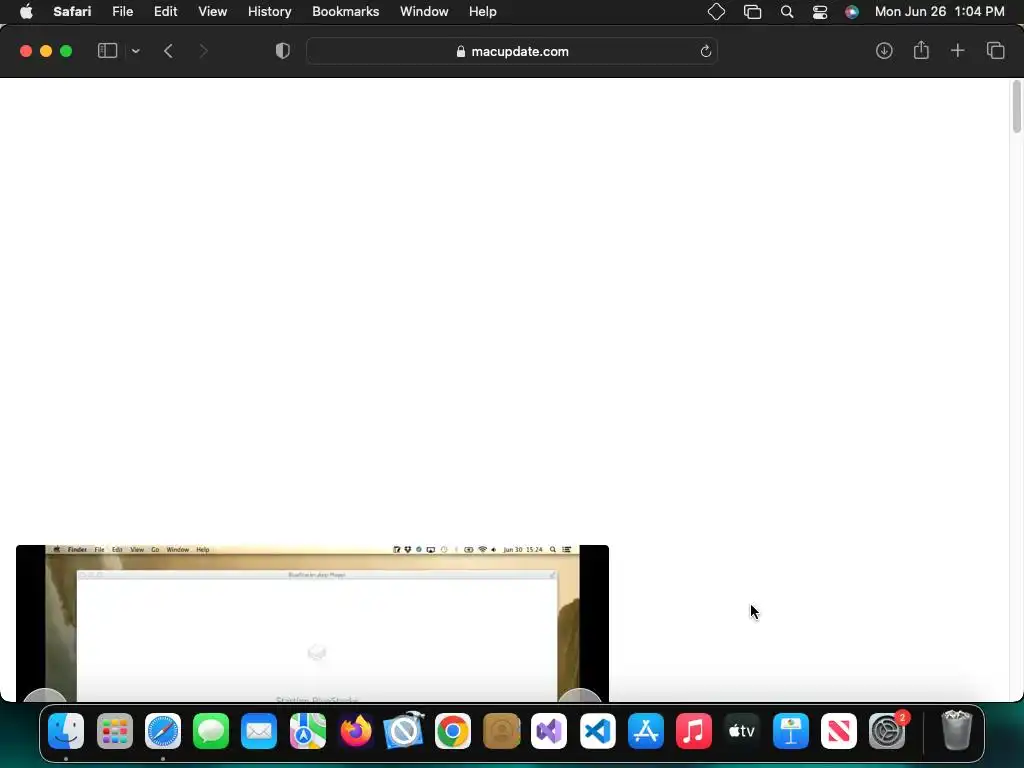Open Safari from the Dock
This screenshot has height=768, width=1024.
point(163,731)
